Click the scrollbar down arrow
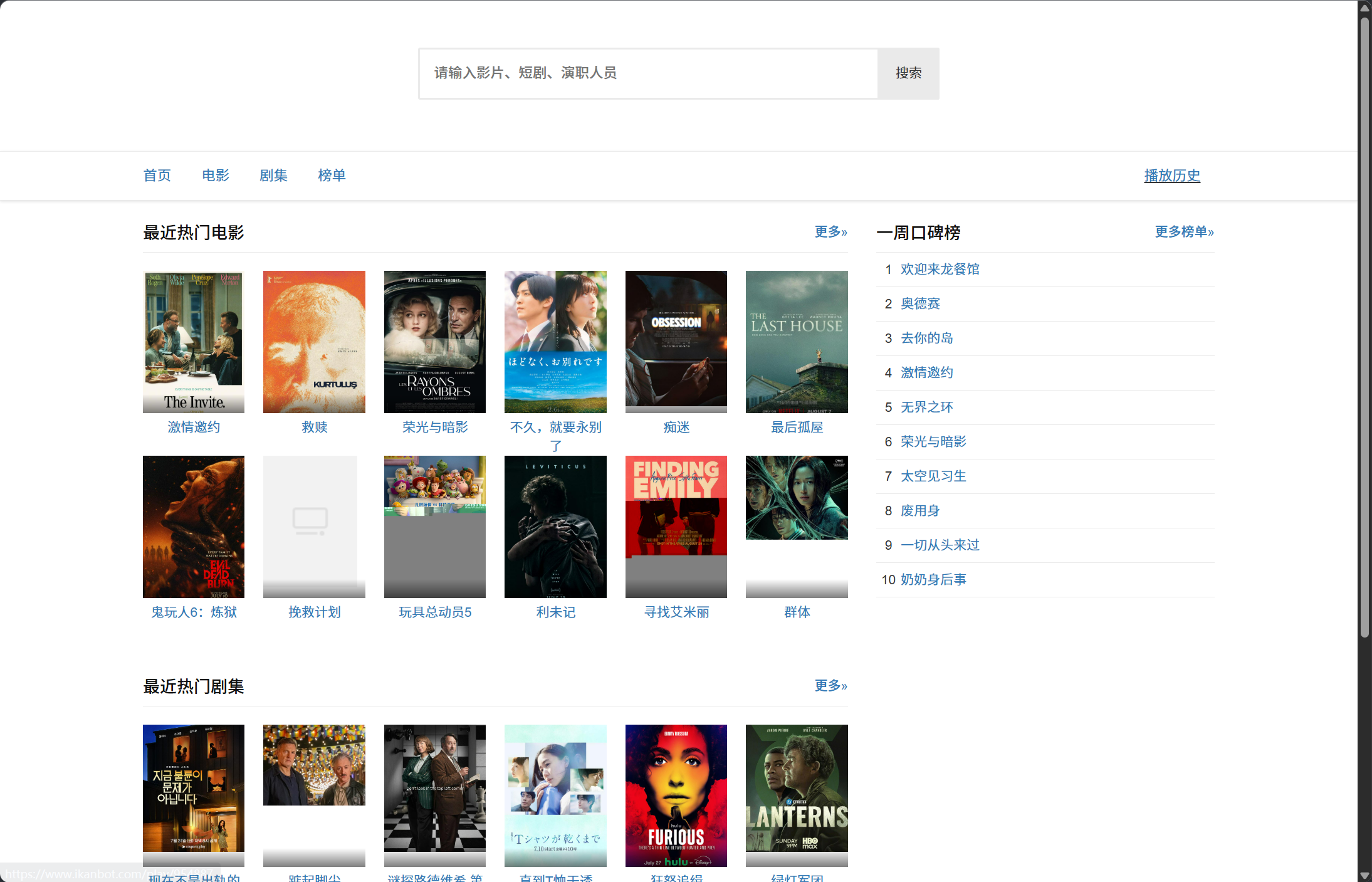Viewport: 1372px width, 882px height. pyautogui.click(x=1364, y=875)
